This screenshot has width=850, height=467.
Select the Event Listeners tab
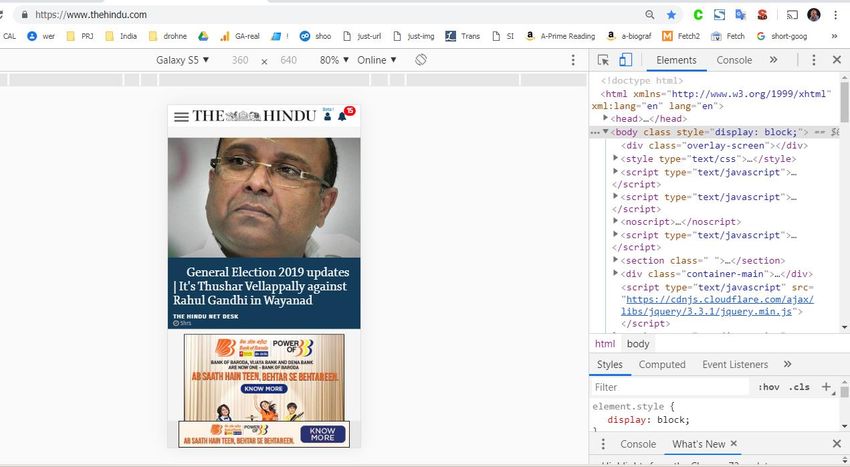pos(735,364)
